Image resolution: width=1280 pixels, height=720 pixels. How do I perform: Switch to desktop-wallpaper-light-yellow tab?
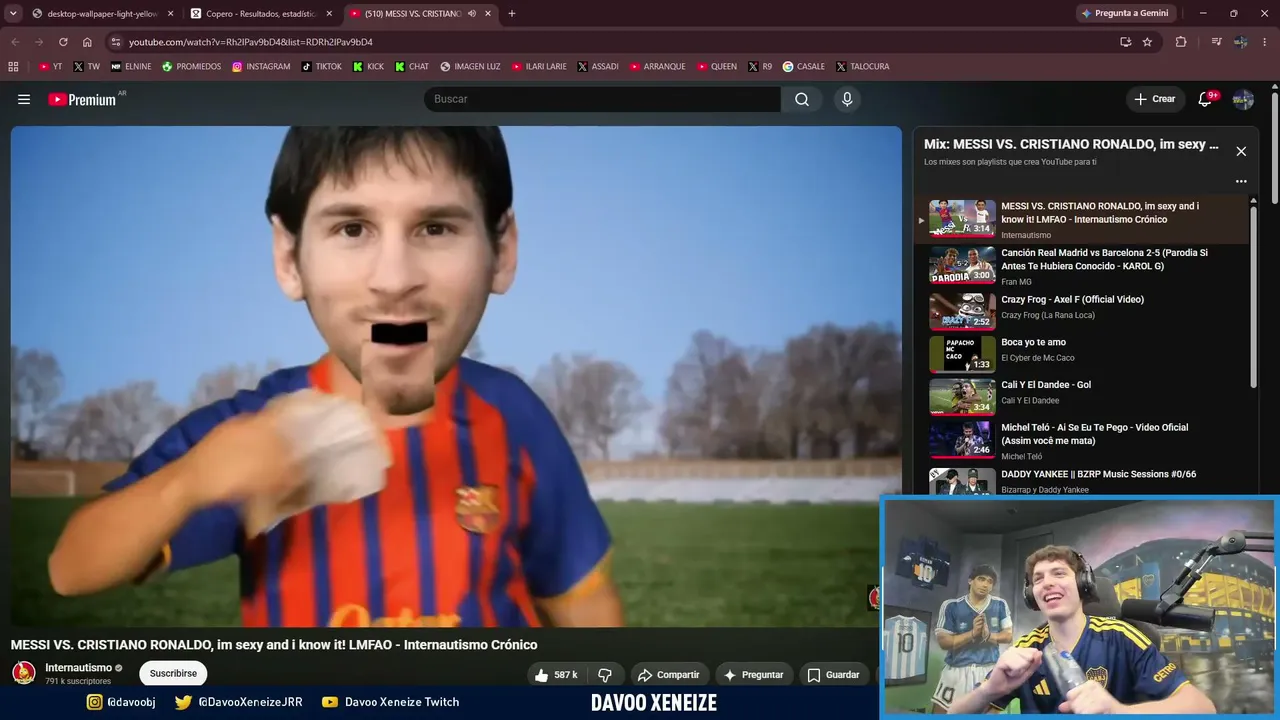[x=102, y=14]
